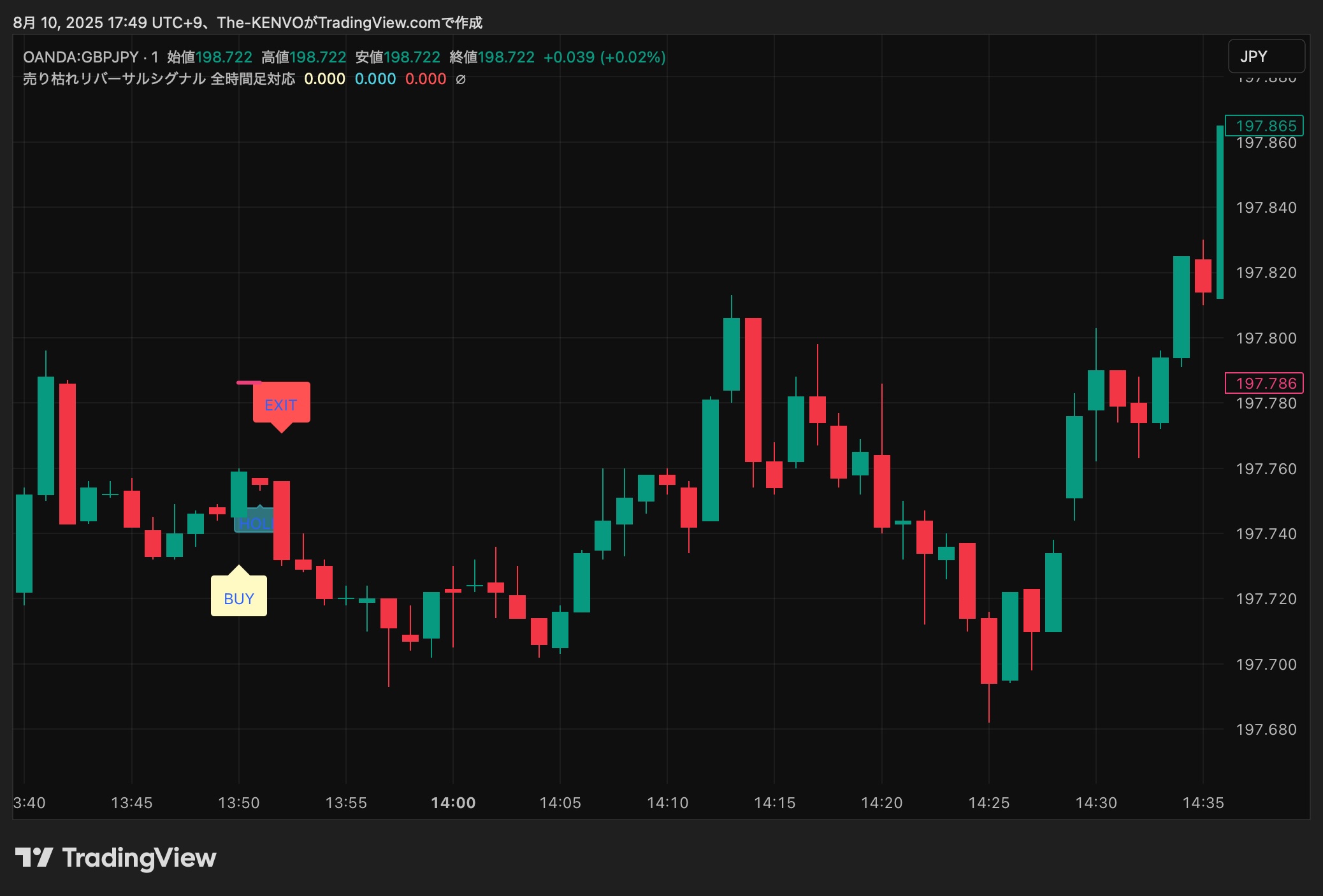Click the 14:30 time axis label
Viewport: 1323px width, 896px height.
coord(1096,803)
